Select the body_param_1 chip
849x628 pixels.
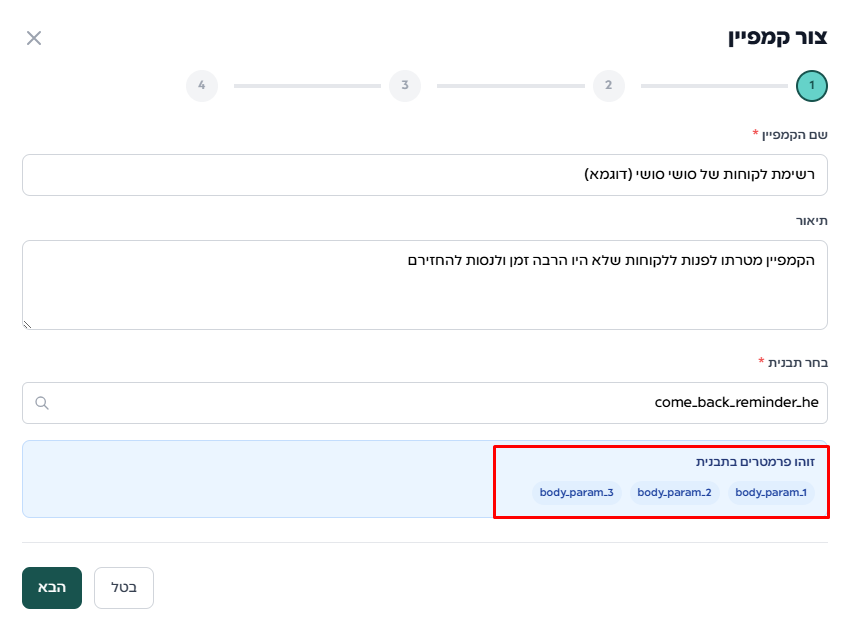point(771,493)
